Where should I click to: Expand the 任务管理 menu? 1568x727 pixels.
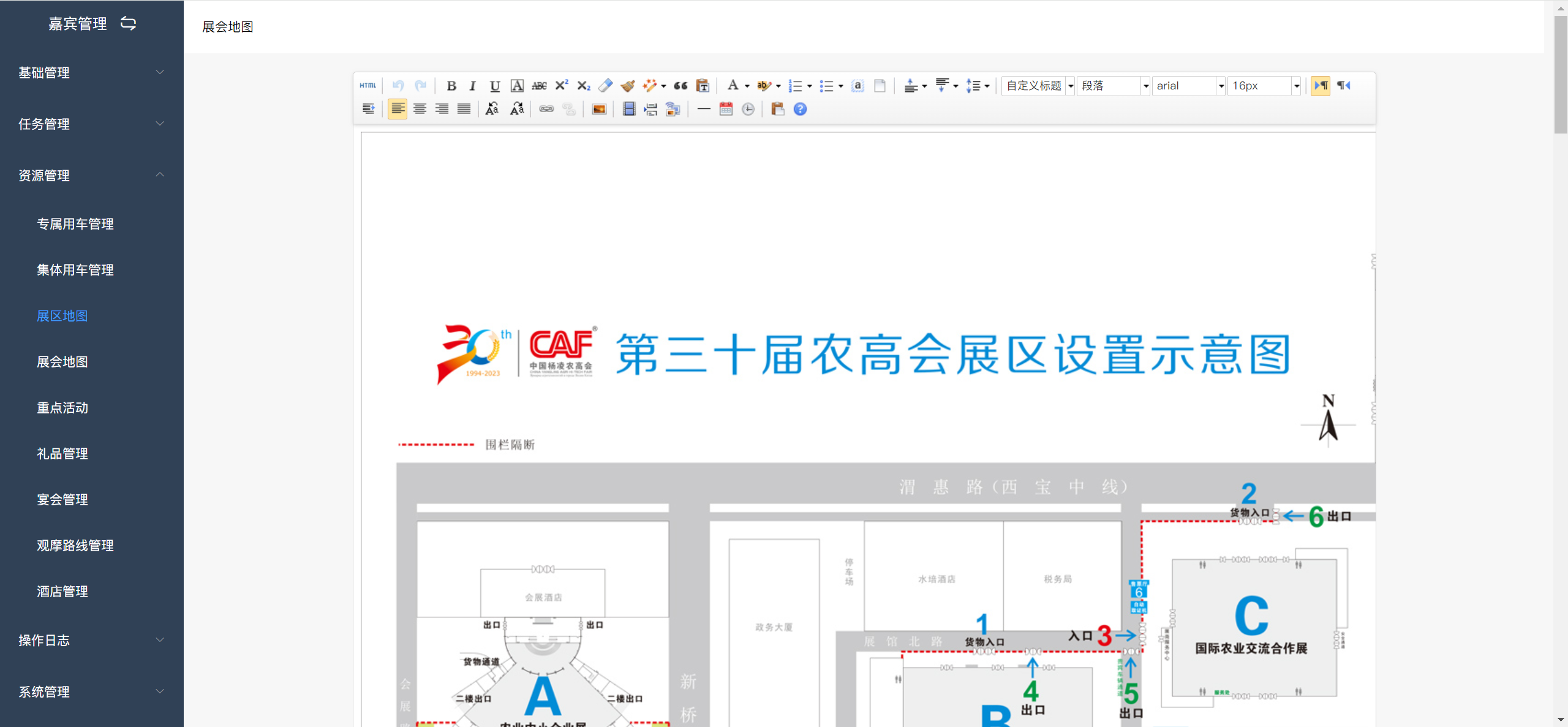(92, 124)
